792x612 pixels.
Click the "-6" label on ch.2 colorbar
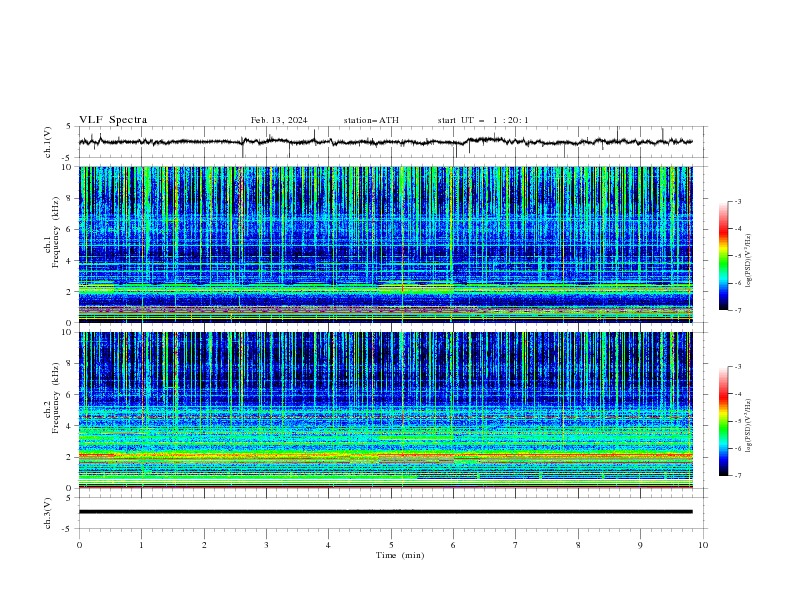click(738, 448)
